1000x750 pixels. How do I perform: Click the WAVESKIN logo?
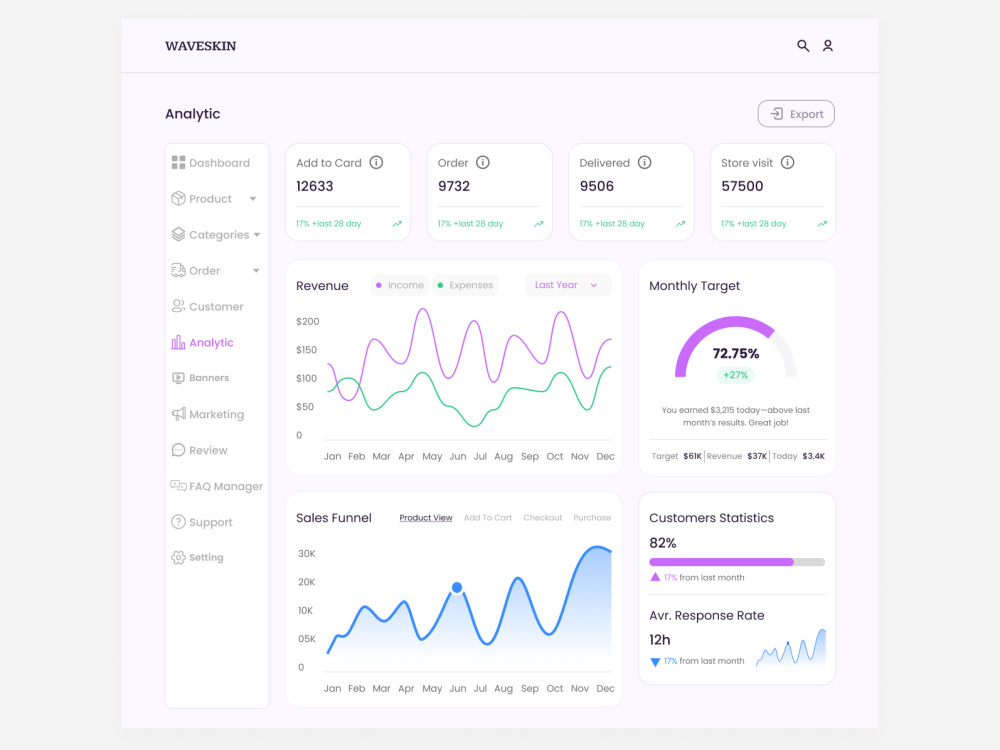pos(200,46)
